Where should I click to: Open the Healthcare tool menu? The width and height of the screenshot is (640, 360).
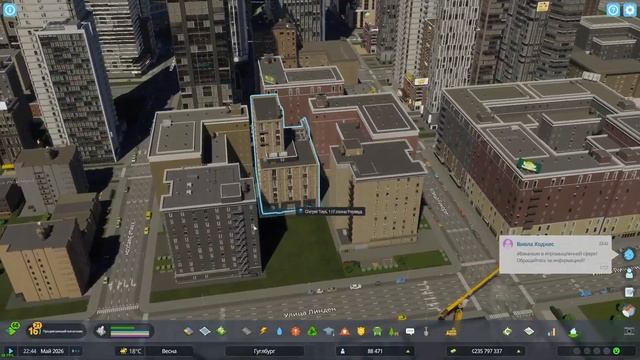coord(296,331)
